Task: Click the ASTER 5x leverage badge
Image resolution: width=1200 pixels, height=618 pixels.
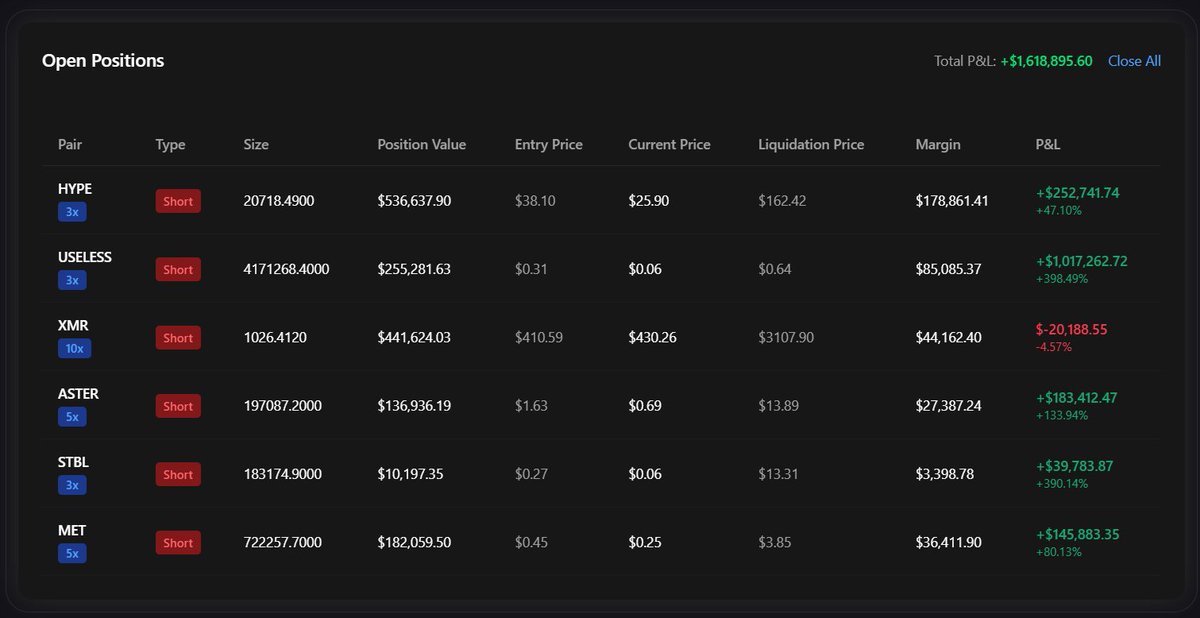Action: (x=72, y=417)
